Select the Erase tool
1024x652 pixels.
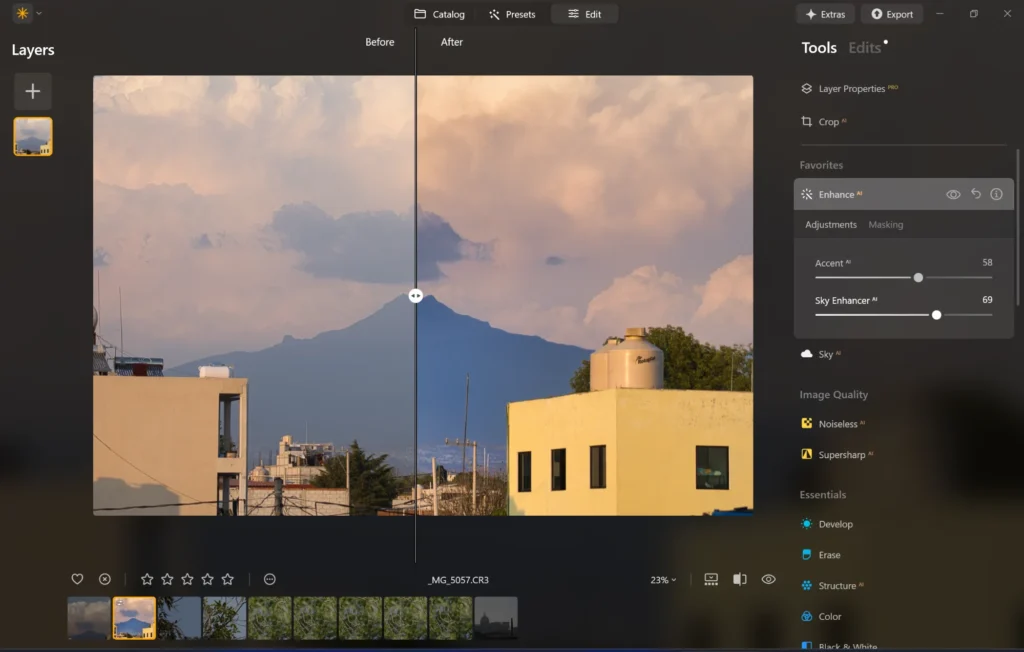click(831, 554)
